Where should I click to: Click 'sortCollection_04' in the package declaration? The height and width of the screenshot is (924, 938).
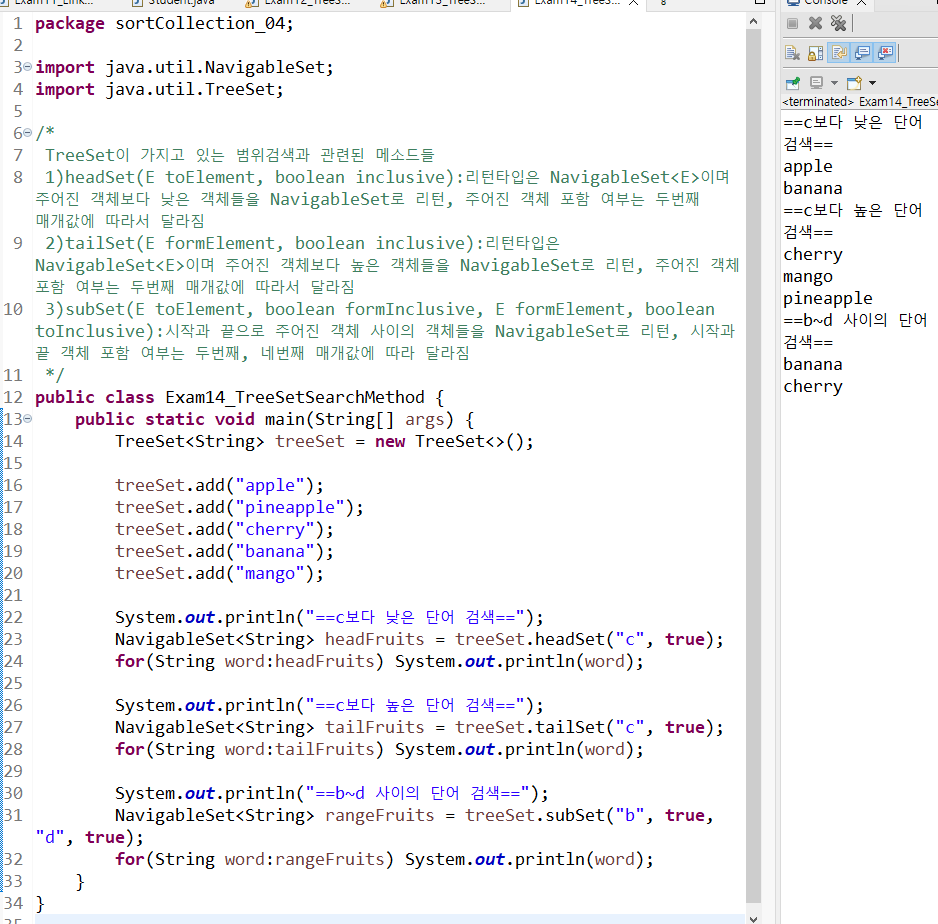point(200,23)
